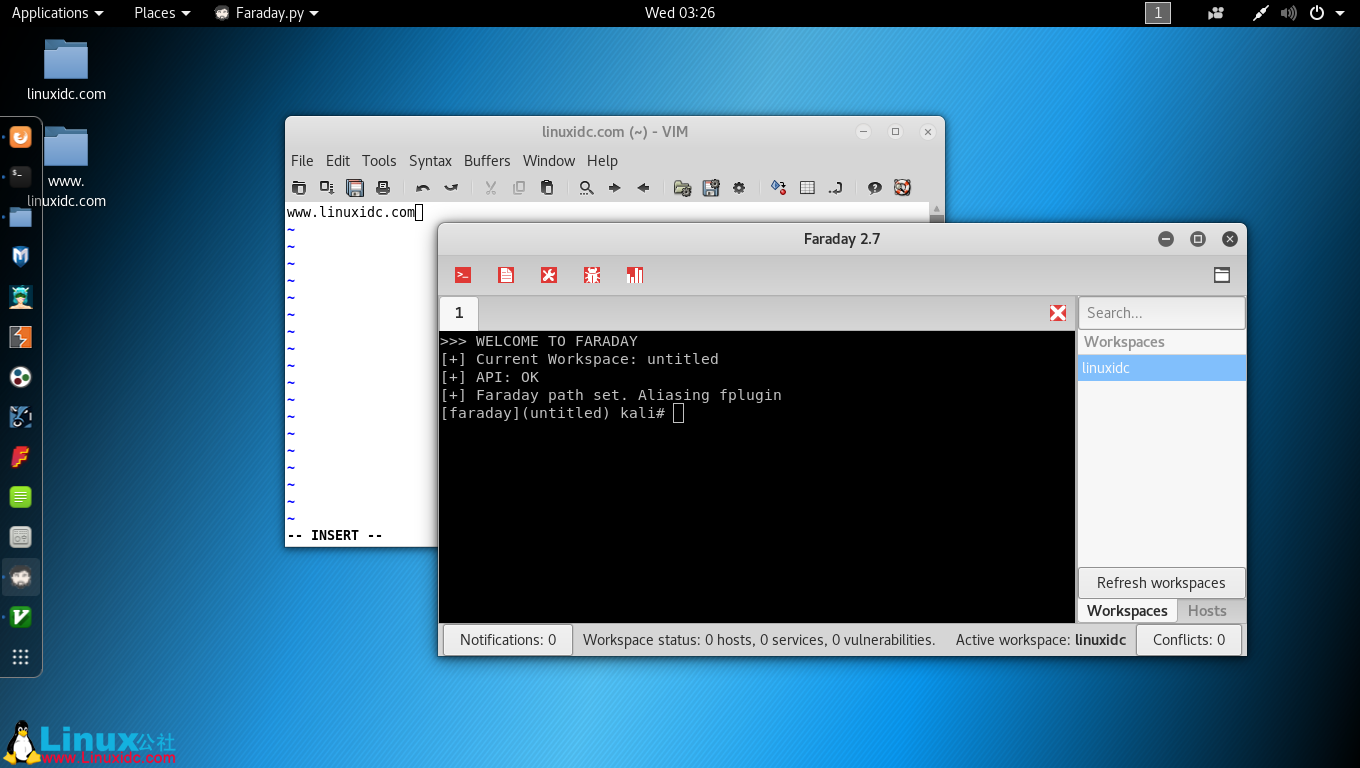The width and height of the screenshot is (1360, 768).
Task: Click VIM Help question-mark icon
Action: coord(875,187)
